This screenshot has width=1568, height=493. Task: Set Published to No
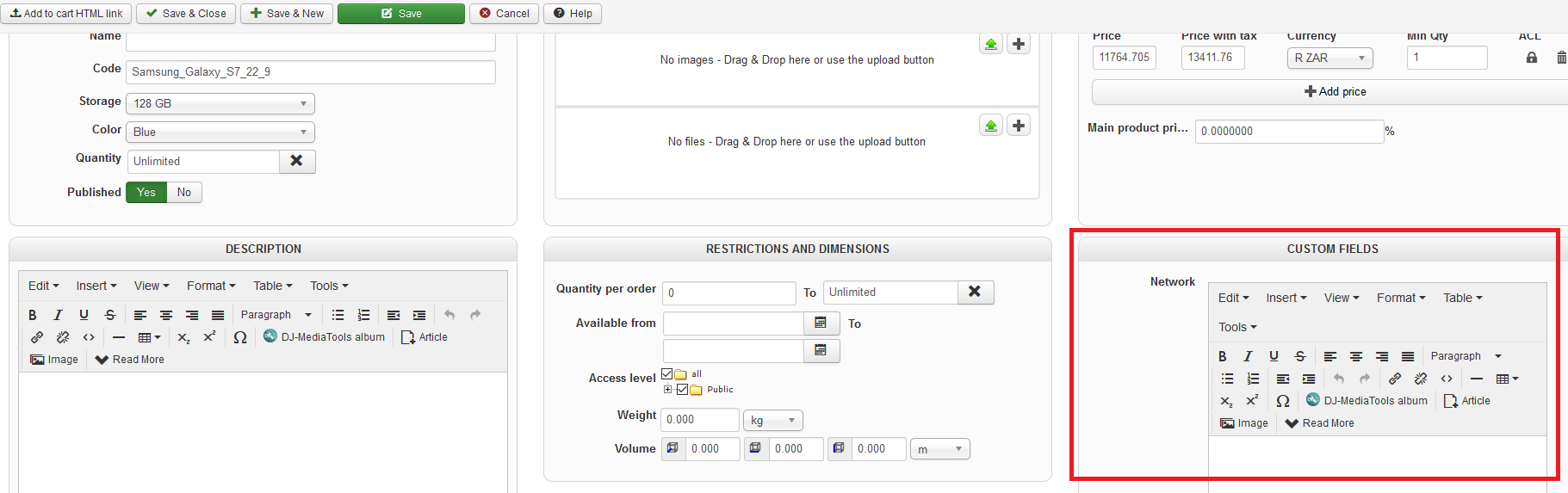(x=184, y=192)
